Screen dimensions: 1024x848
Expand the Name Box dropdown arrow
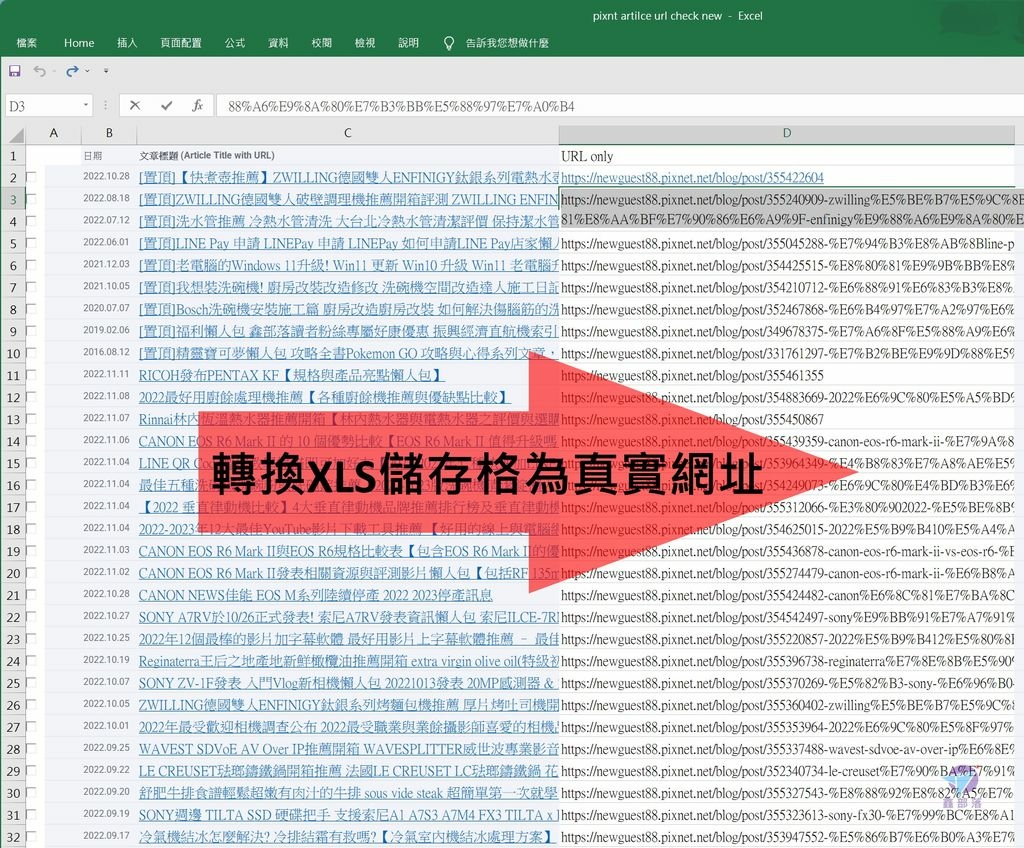click(86, 105)
